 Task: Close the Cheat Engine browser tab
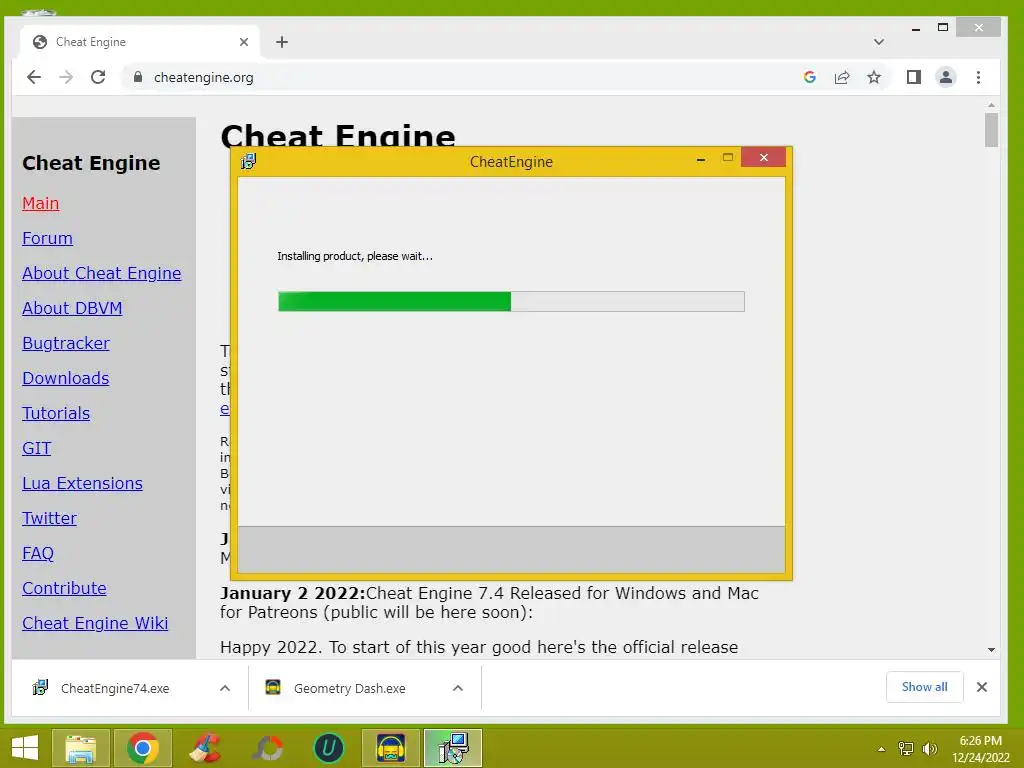pos(244,42)
